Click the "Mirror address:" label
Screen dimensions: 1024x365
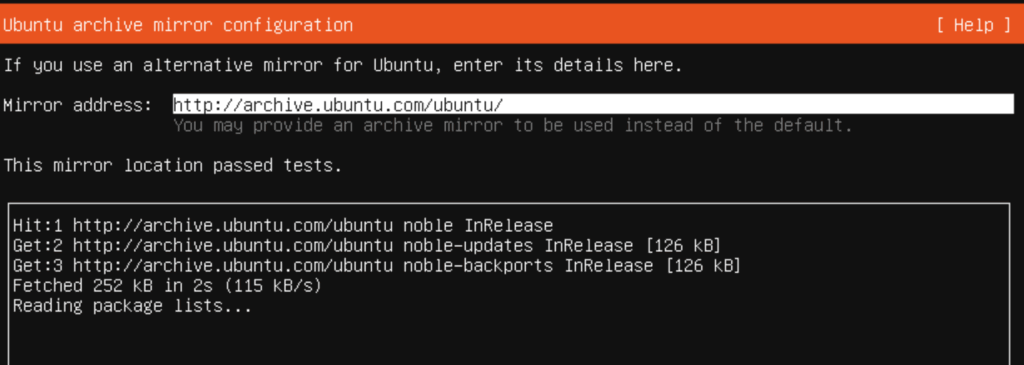(78, 104)
